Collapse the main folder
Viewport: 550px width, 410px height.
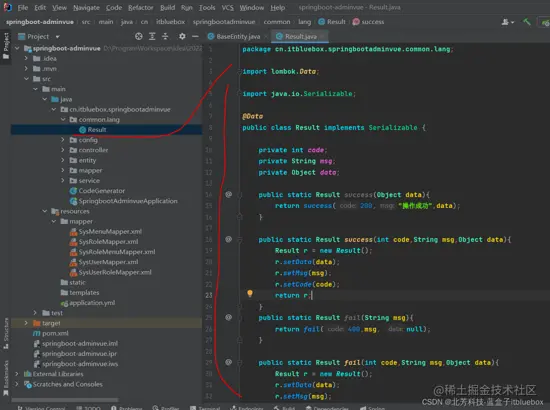coord(35,89)
